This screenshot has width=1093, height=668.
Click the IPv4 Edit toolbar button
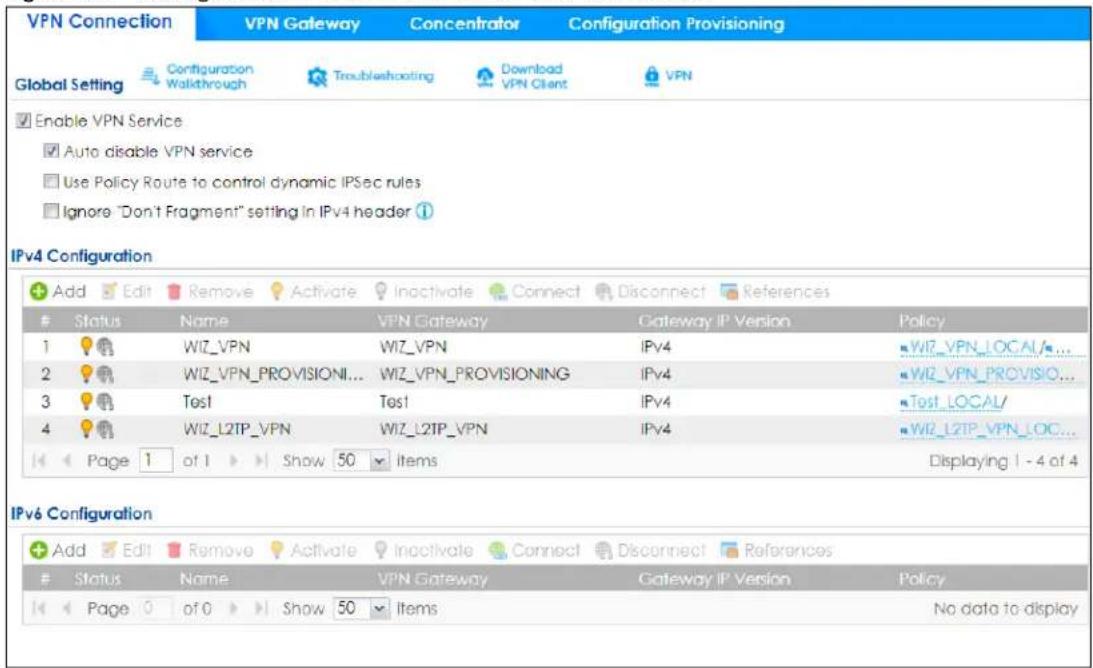click(x=126, y=291)
